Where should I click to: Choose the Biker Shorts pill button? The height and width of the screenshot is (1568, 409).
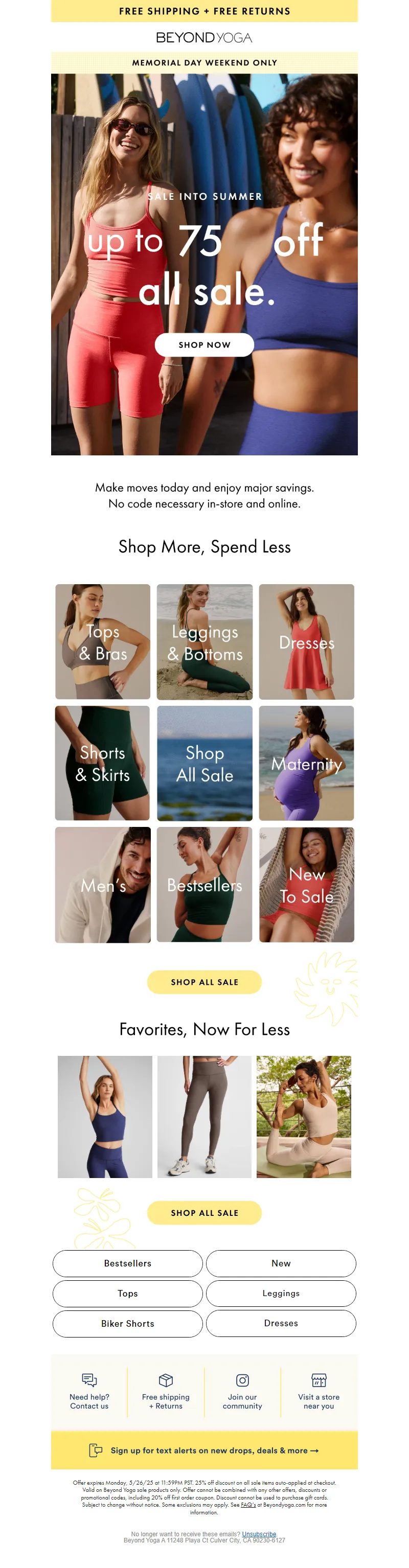[128, 1323]
